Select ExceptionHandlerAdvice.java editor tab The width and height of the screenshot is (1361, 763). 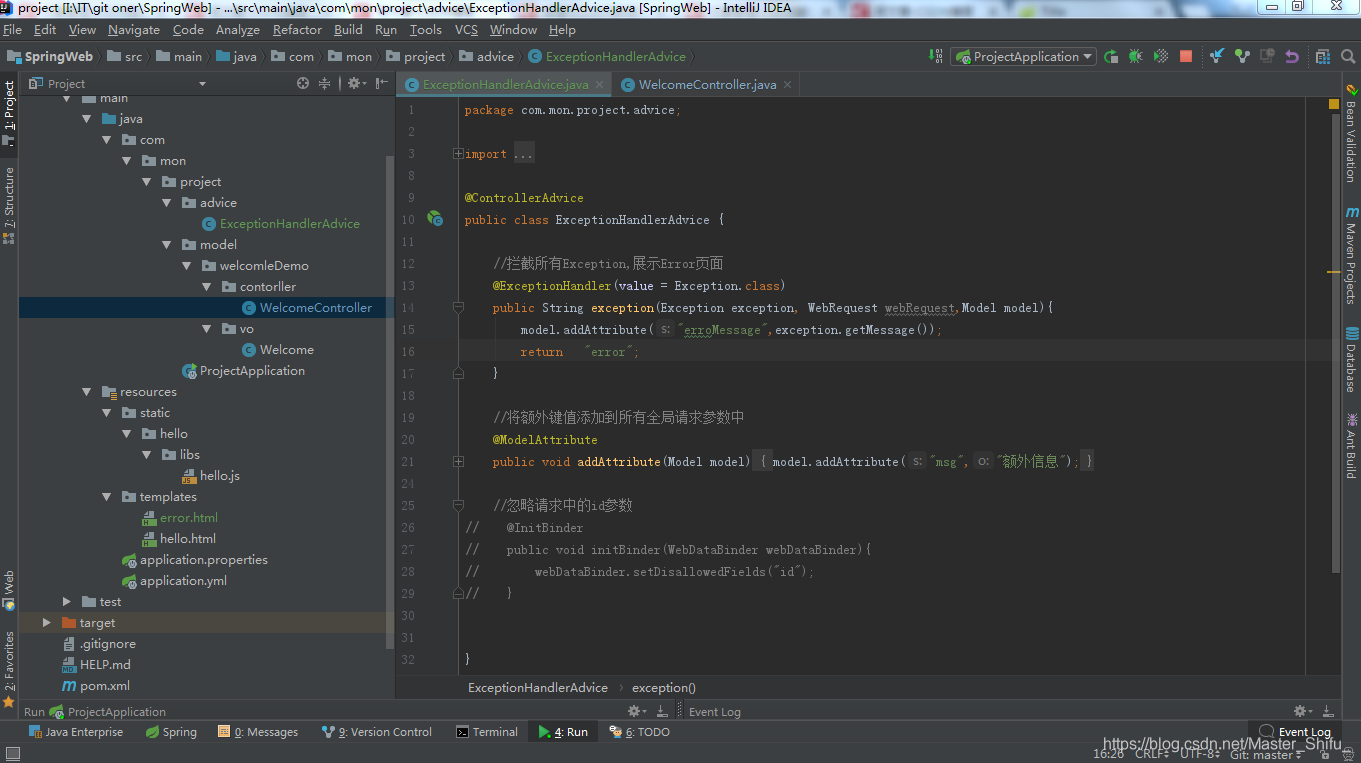click(505, 85)
